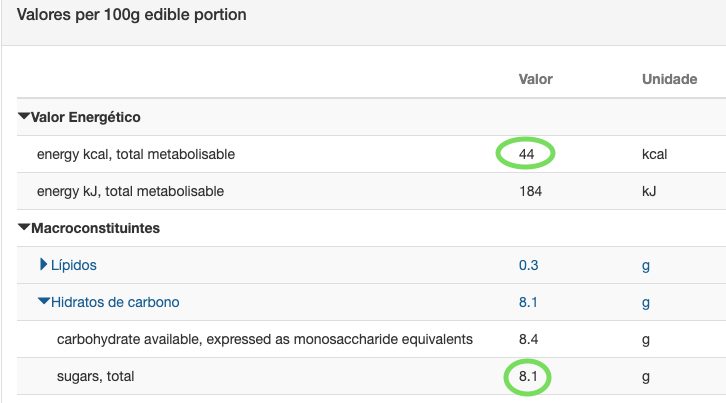Collapse the Valor Energético section triangle

pyautogui.click(x=24, y=116)
